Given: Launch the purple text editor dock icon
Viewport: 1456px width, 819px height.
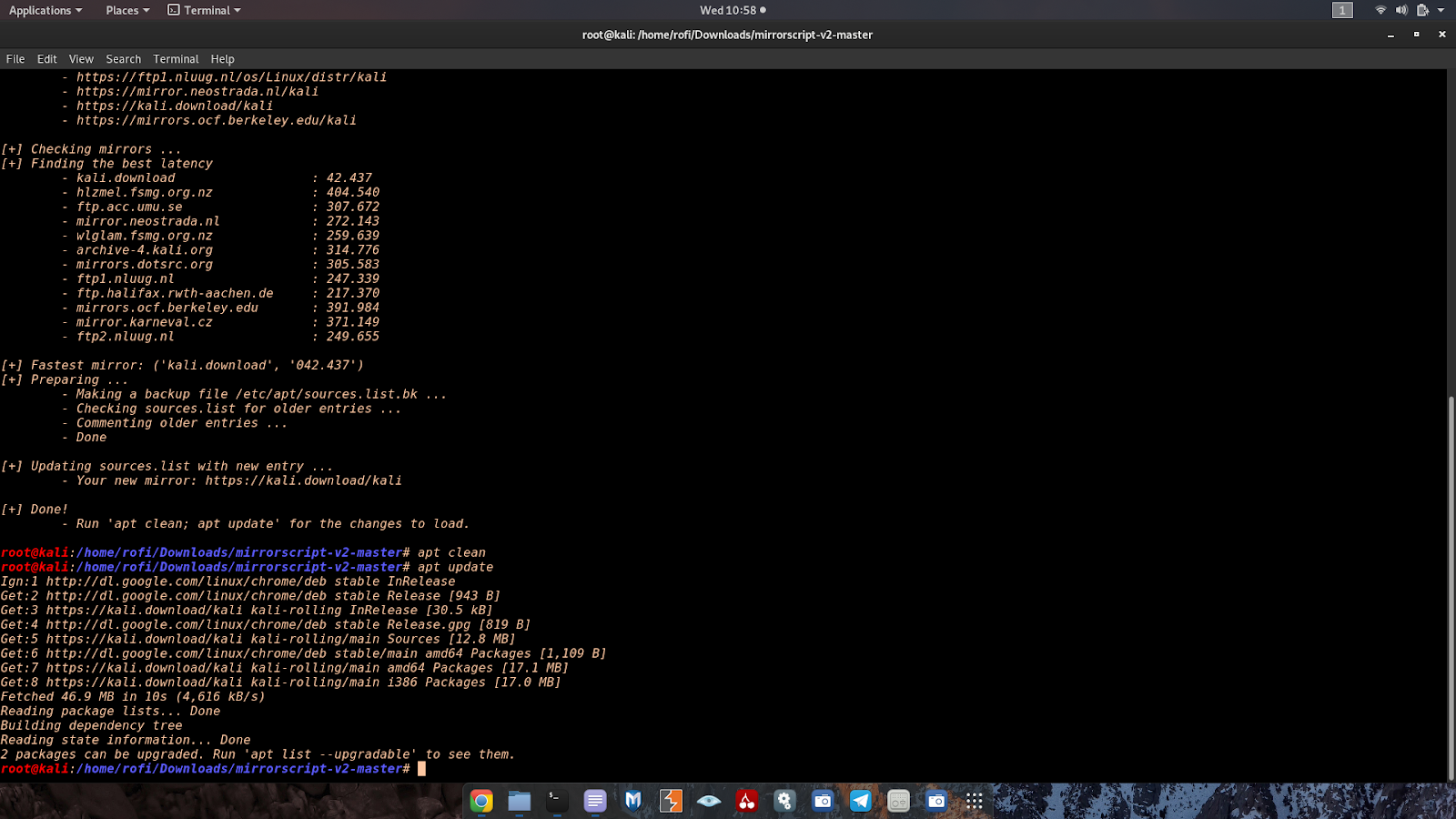Looking at the screenshot, I should point(595,801).
